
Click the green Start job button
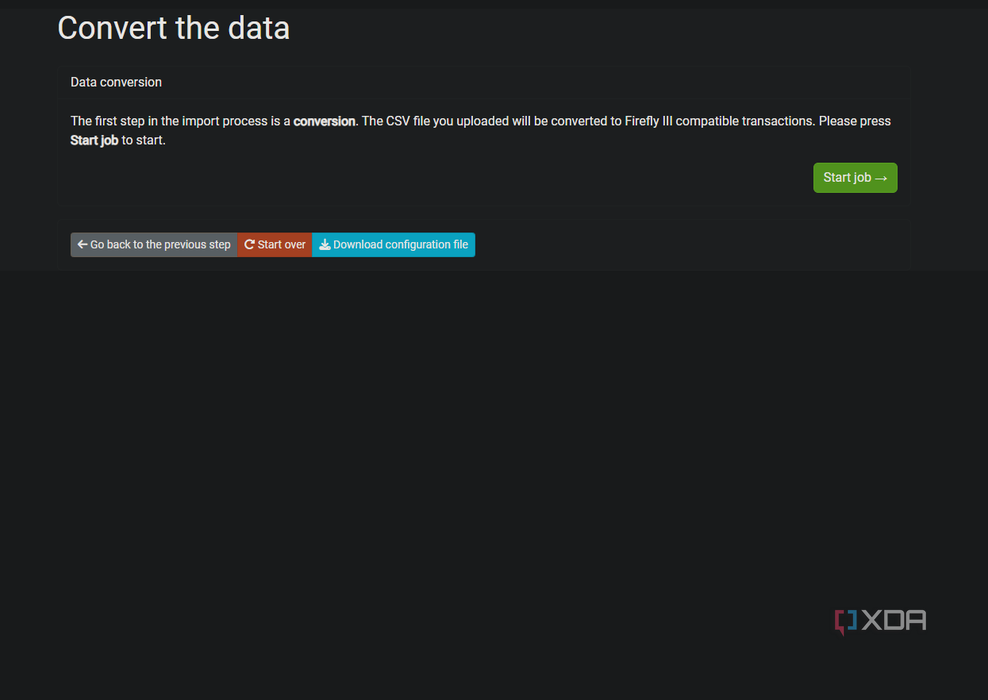click(855, 178)
